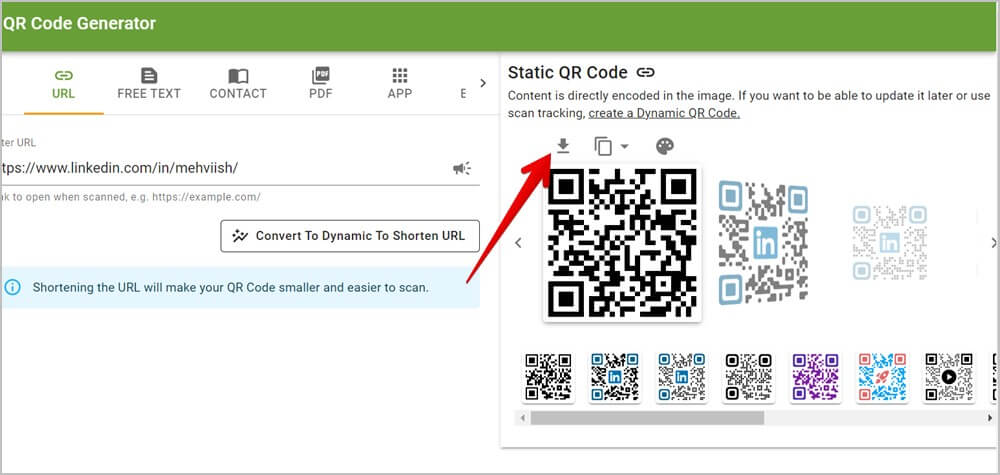Click Convert To Dynamic To Shorten URL
The height and width of the screenshot is (475, 1000).
click(350, 236)
